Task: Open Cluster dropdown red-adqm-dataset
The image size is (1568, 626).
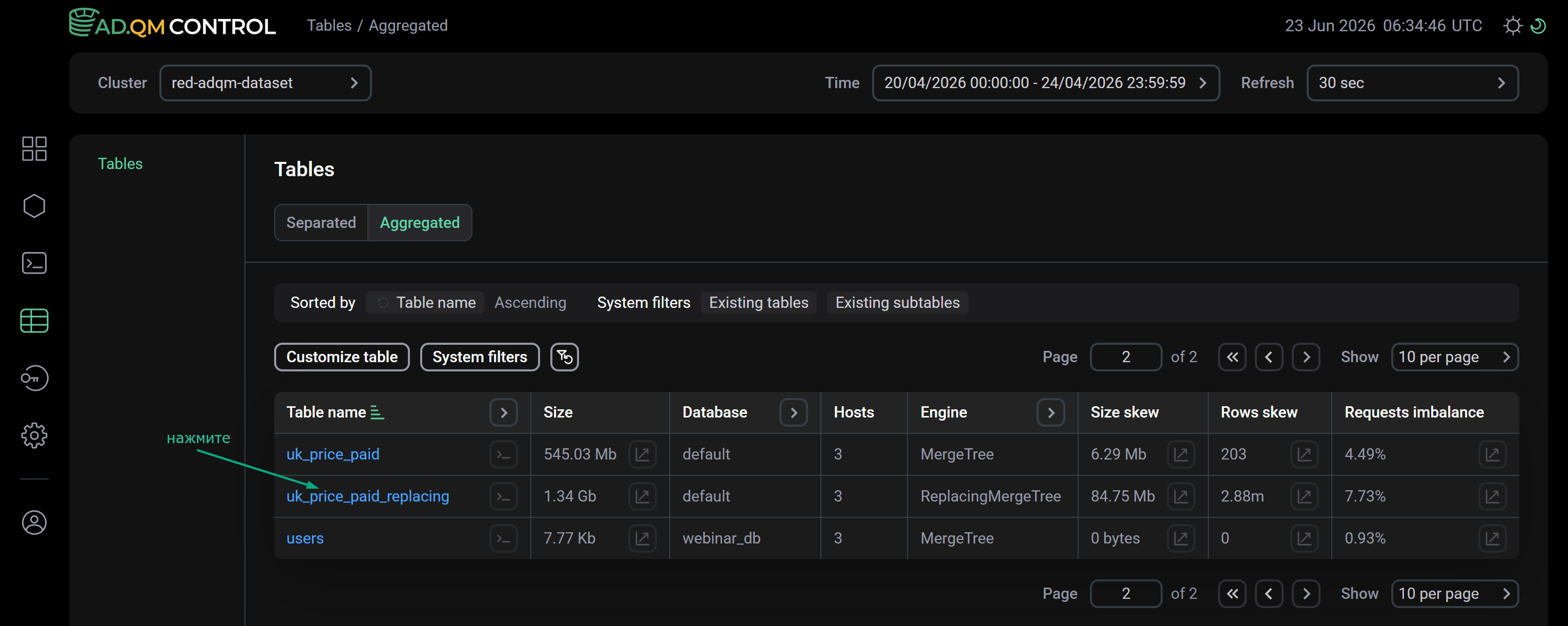Action: pyautogui.click(x=265, y=83)
